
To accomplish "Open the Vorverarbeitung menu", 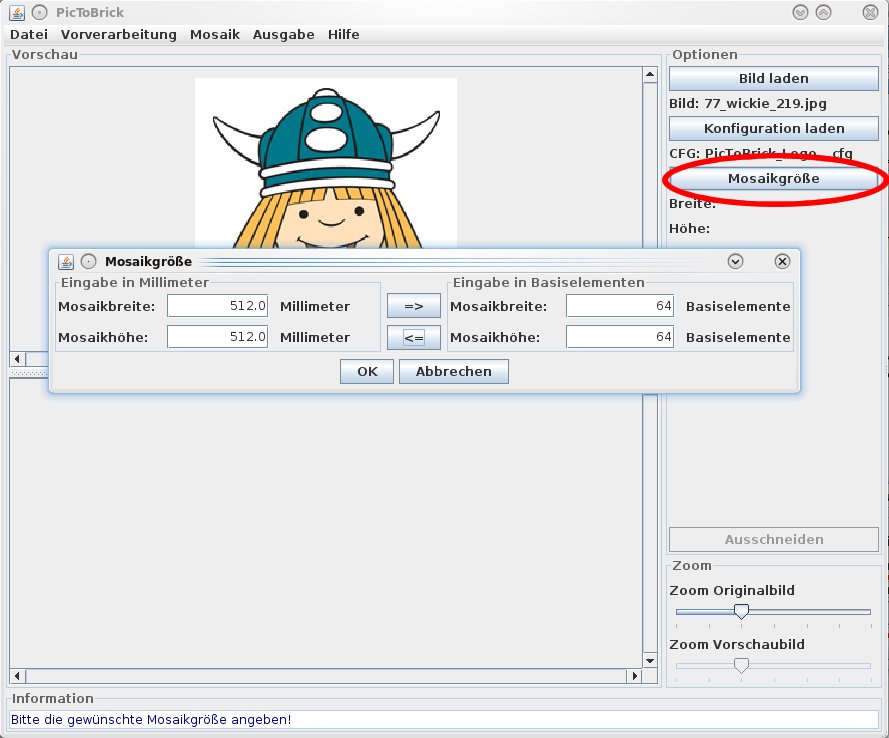I will coord(118,35).
